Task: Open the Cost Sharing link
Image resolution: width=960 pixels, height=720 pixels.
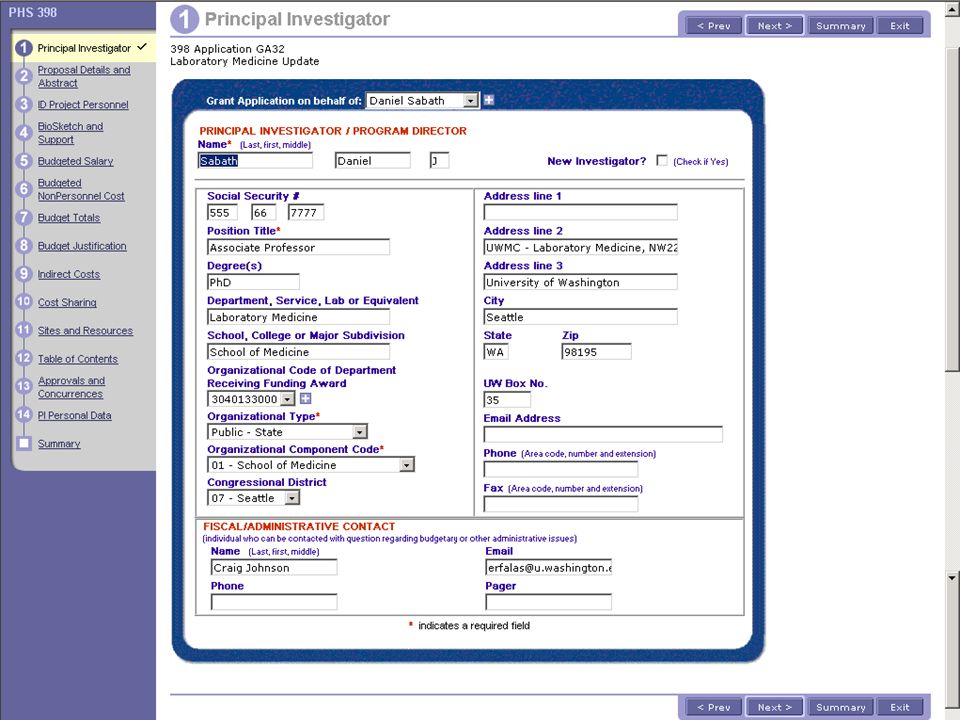Action: coord(67,302)
